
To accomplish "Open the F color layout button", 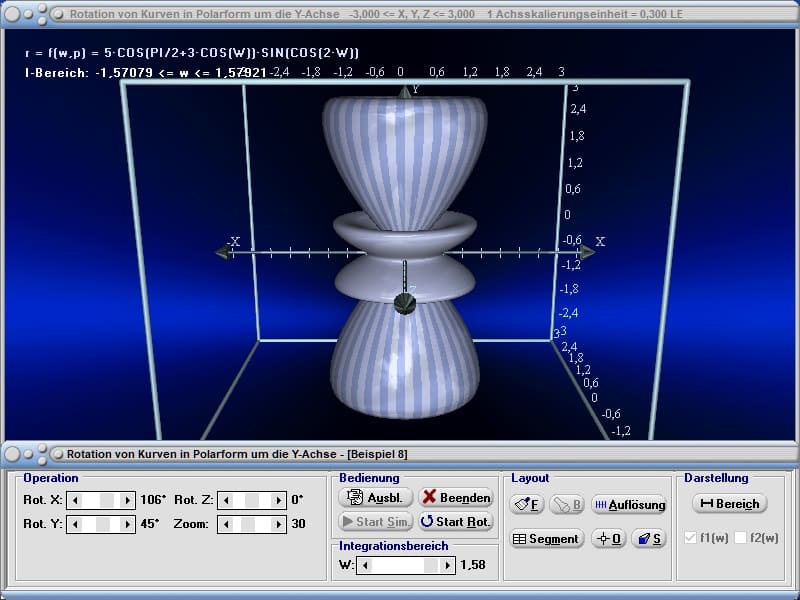I will tap(527, 505).
